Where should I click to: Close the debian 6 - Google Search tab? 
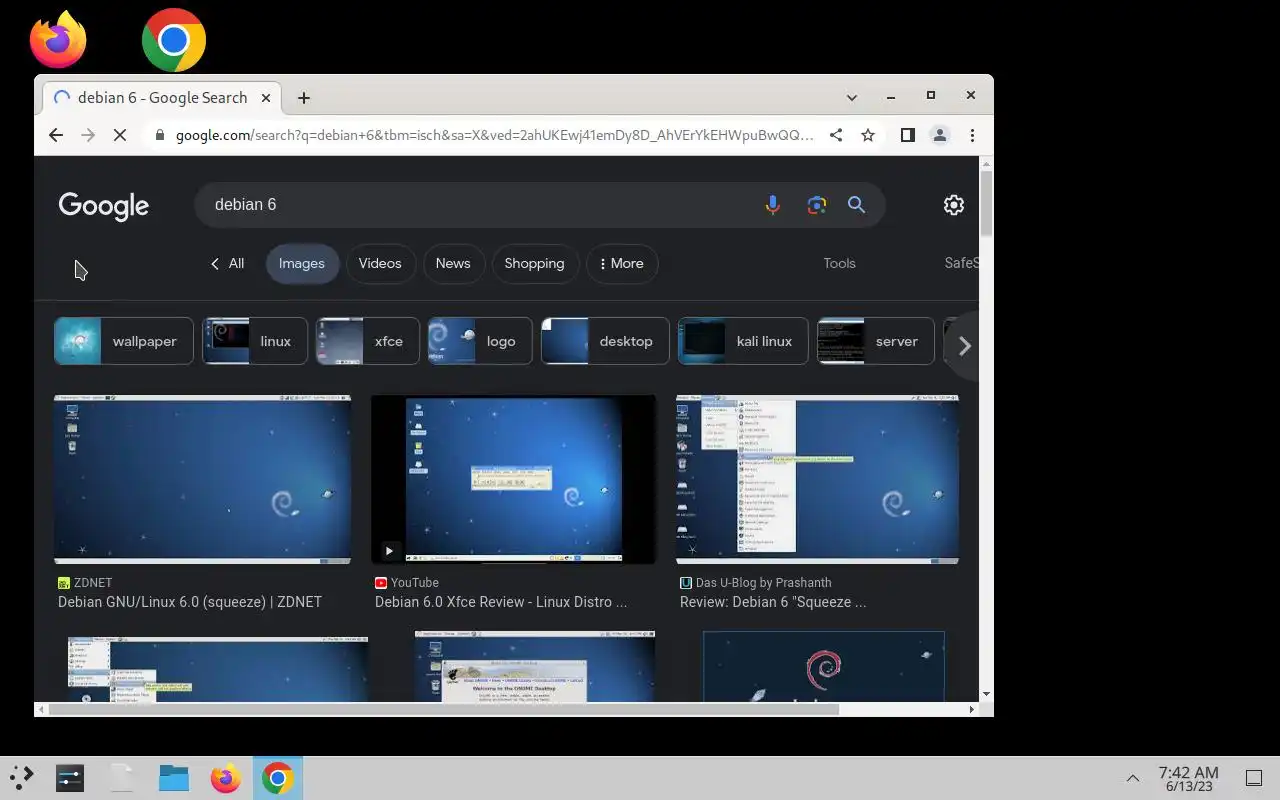[266, 98]
